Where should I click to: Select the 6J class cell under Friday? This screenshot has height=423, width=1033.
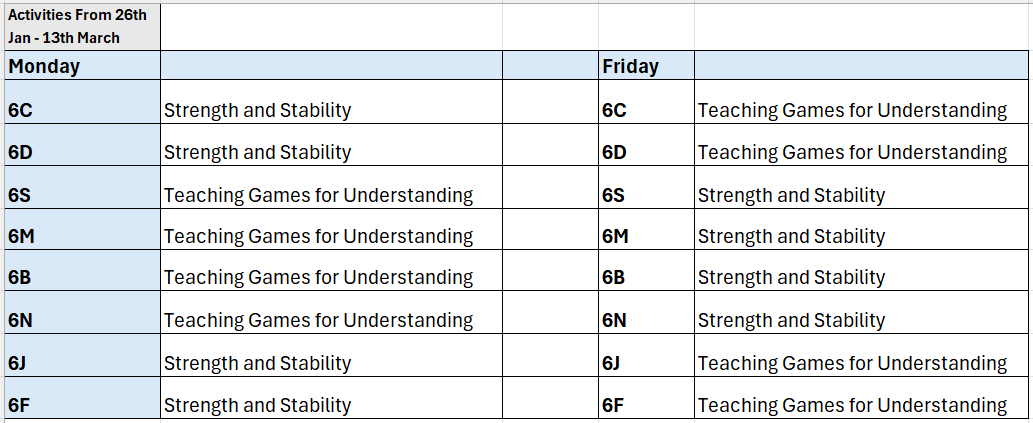[646, 363]
